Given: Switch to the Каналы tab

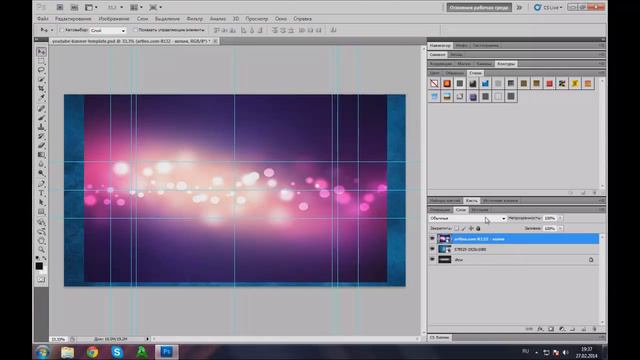Looking at the screenshot, I should tap(484, 64).
